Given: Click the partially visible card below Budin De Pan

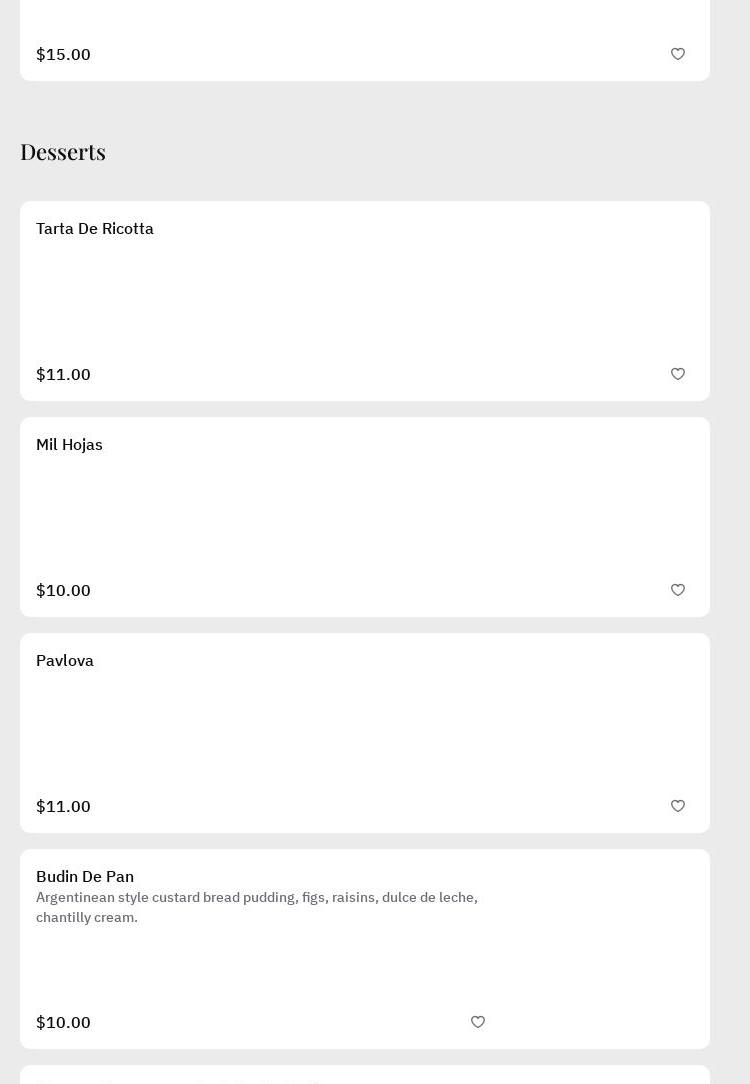Looking at the screenshot, I should pyautogui.click(x=365, y=1076).
